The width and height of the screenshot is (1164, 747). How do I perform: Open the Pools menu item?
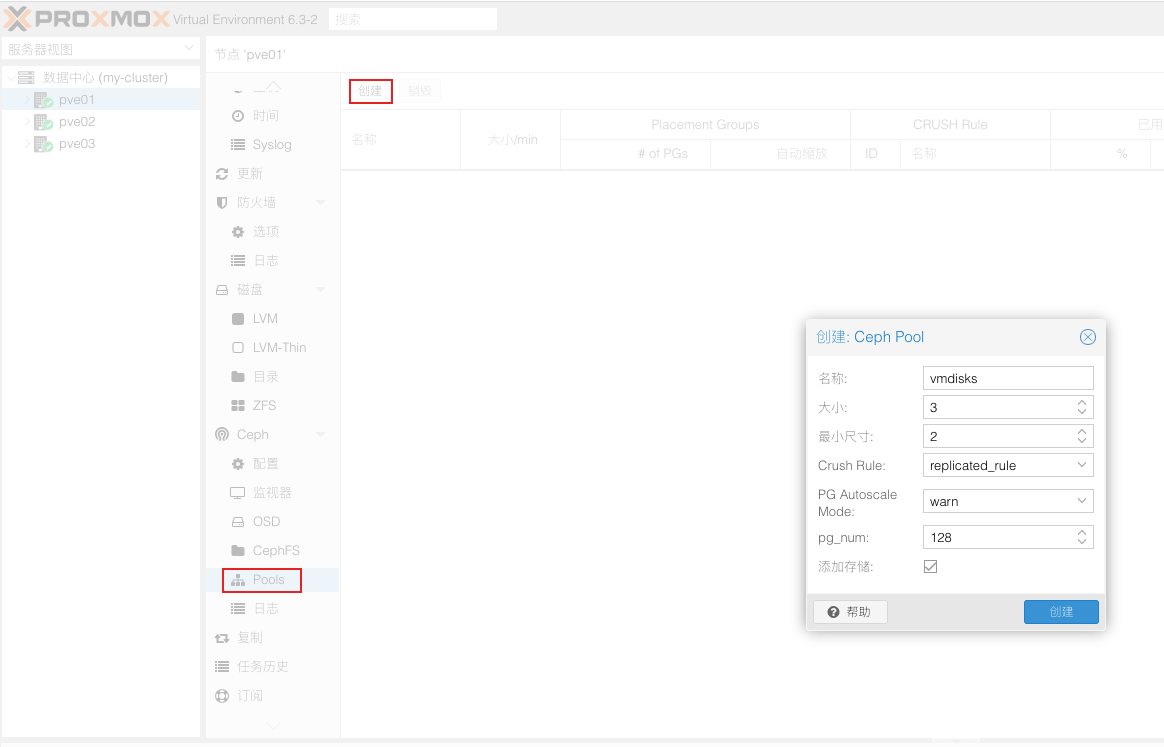point(272,580)
